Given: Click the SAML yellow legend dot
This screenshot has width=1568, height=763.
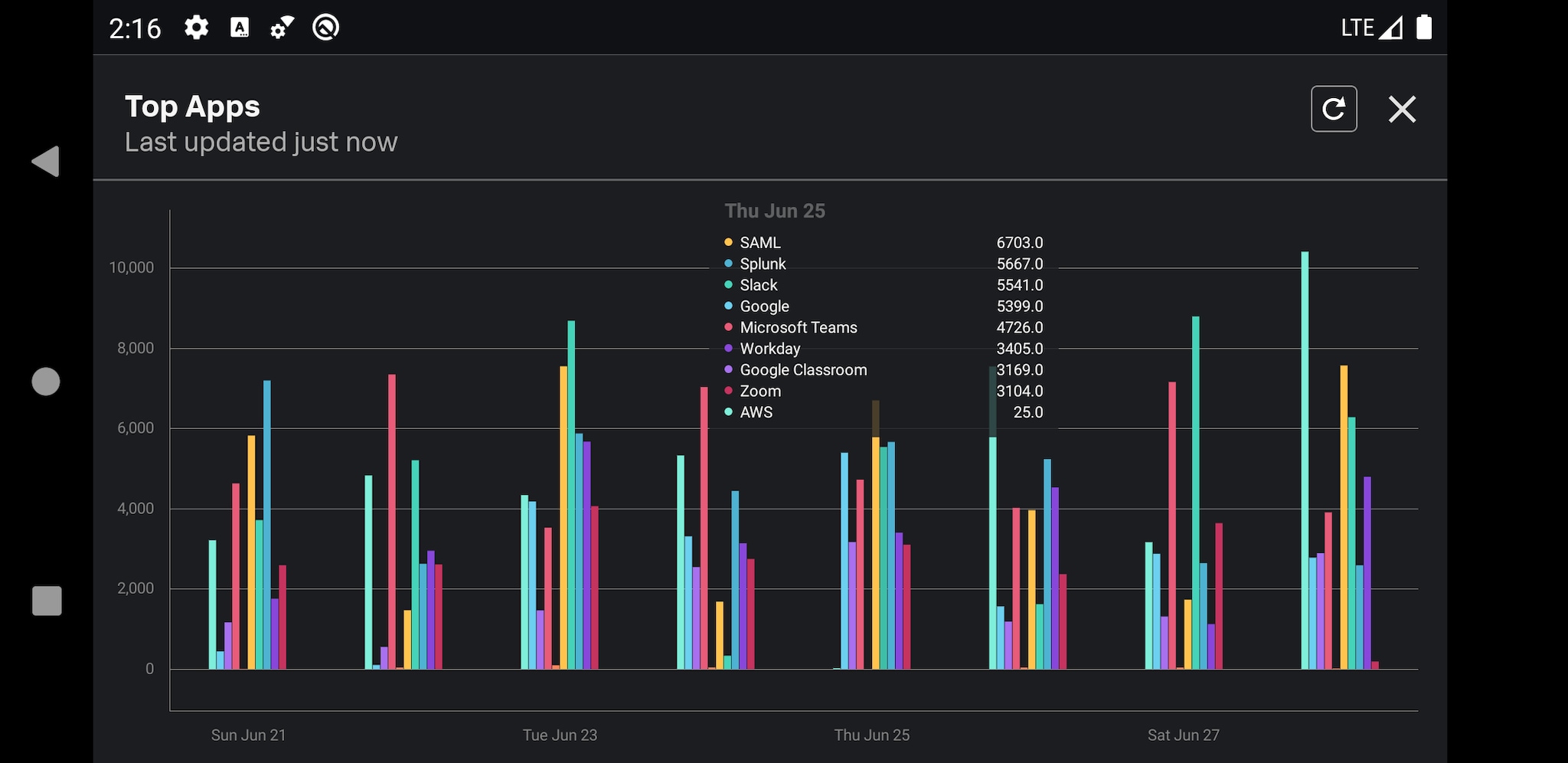Looking at the screenshot, I should point(728,242).
